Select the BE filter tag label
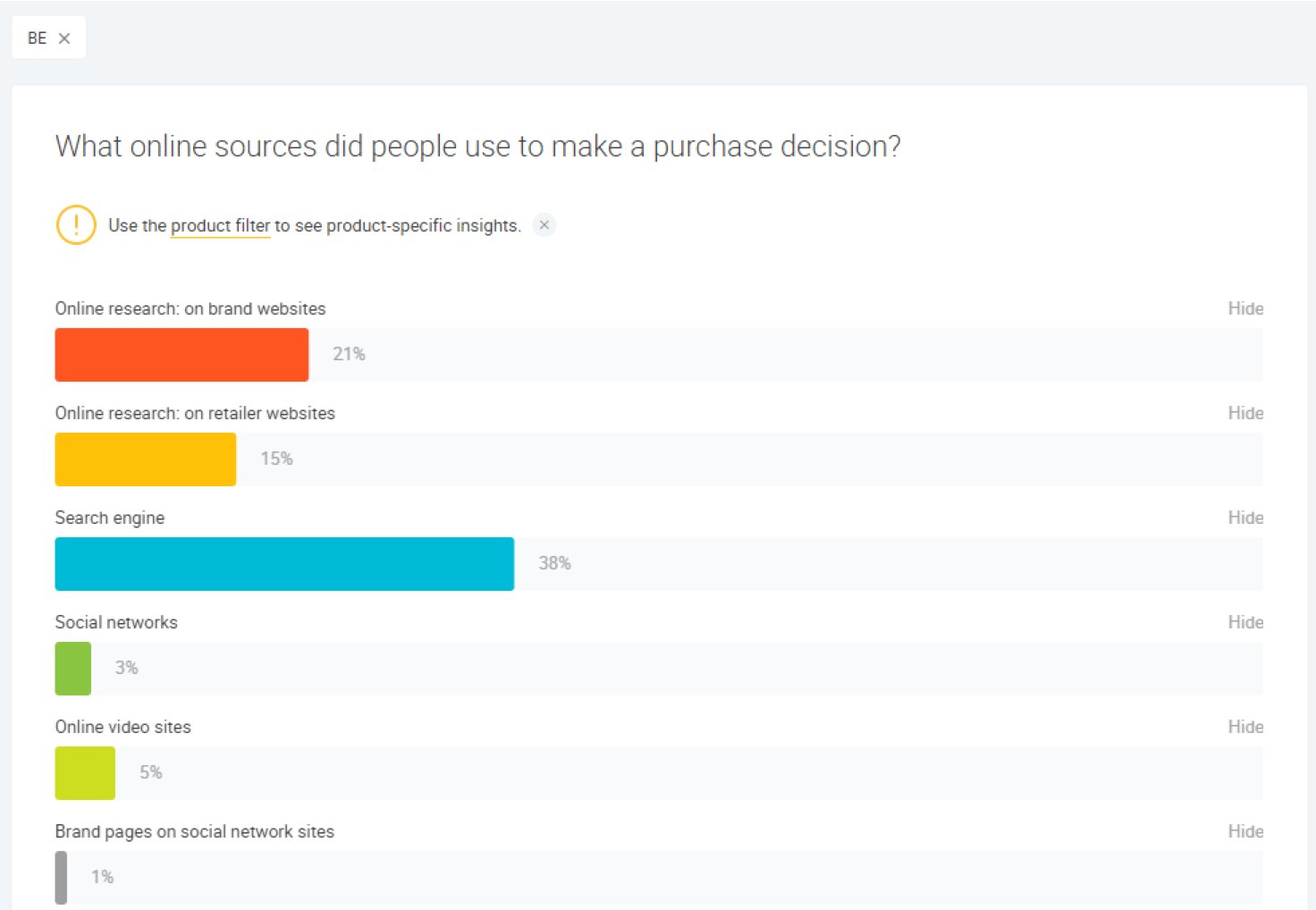This screenshot has height=910, width=1316. [x=37, y=38]
